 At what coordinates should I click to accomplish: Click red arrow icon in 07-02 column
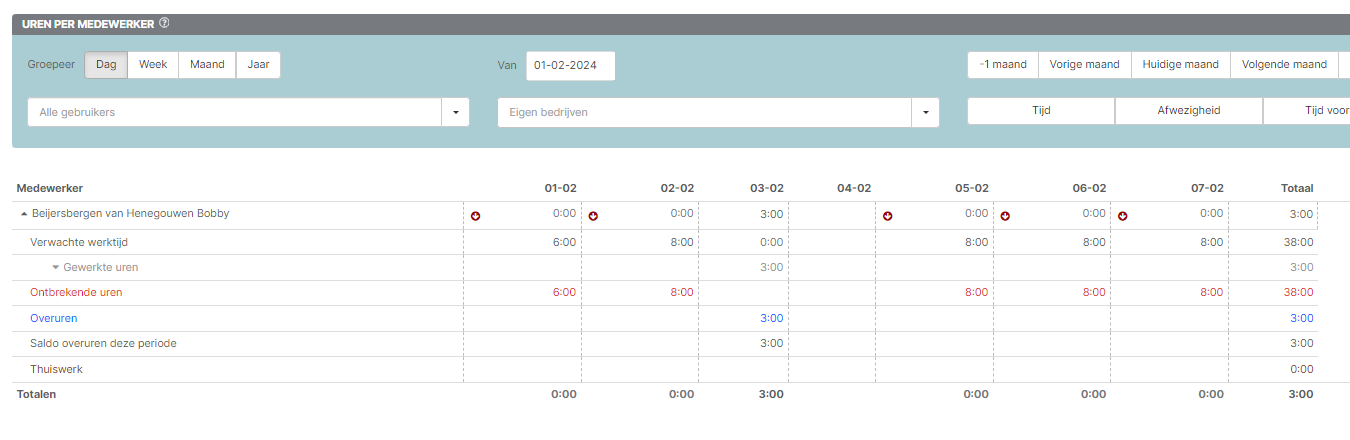pyautogui.click(x=1123, y=215)
